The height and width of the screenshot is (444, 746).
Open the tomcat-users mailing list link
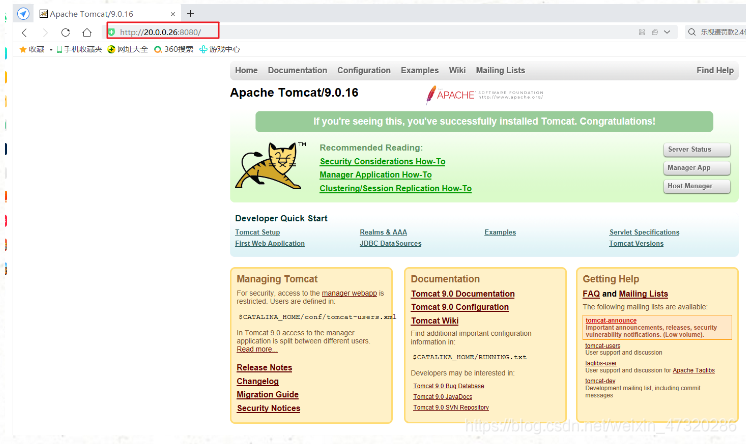[602, 346]
